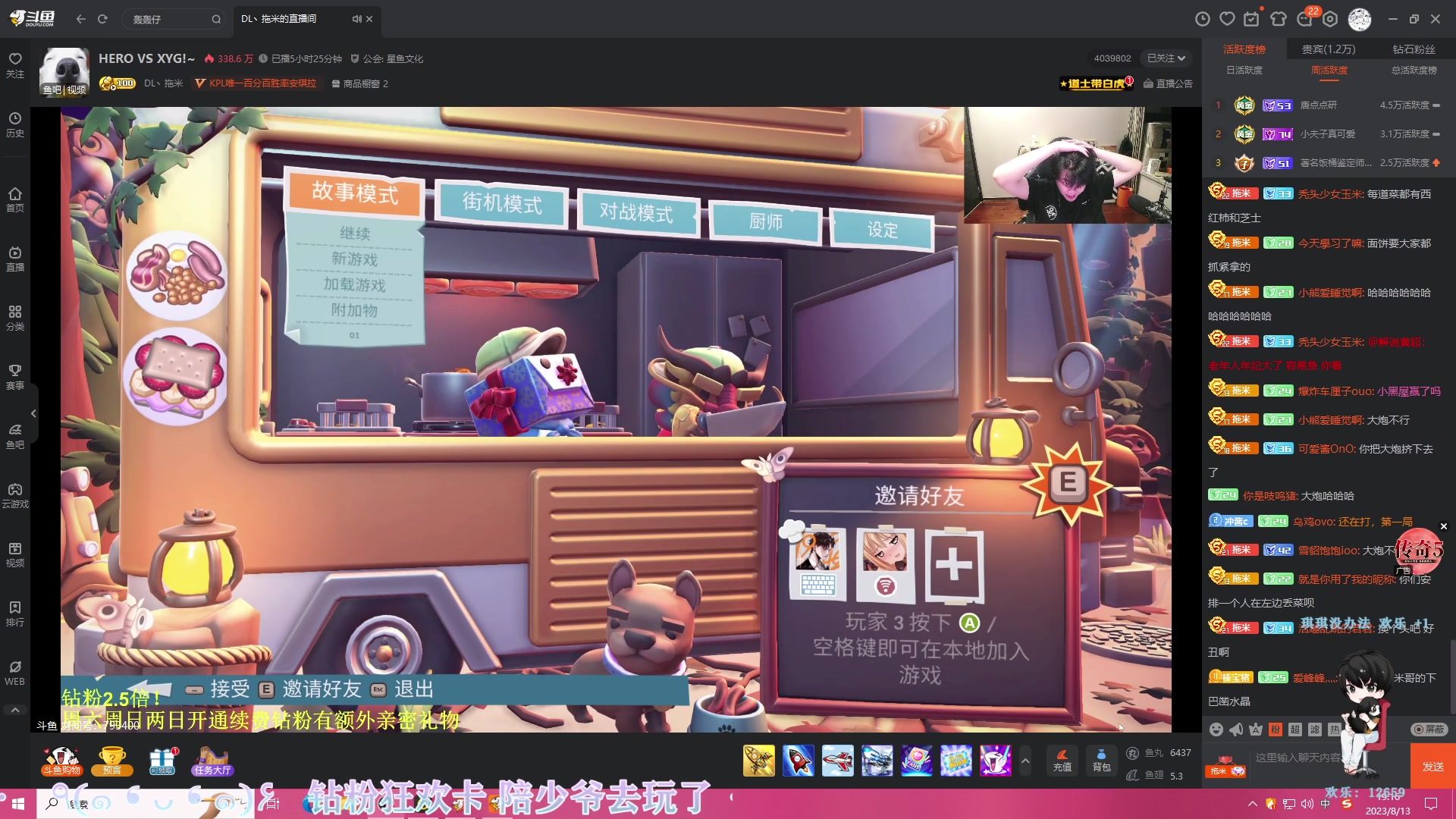
Task: Open the 鱼吧 | 视频 link under avatar
Action: coord(64,89)
